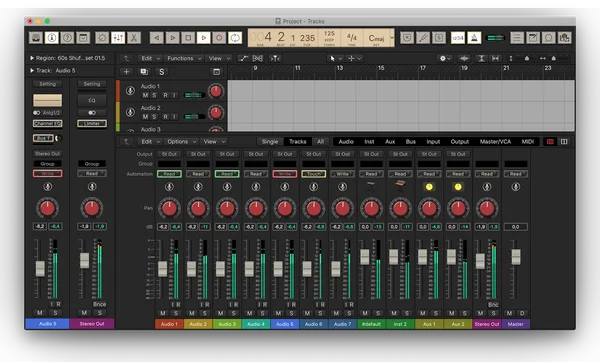Image resolution: width=600 pixels, height=362 pixels.
Task: Show the Smart Controls dial icon
Action: pyautogui.click(x=102, y=38)
